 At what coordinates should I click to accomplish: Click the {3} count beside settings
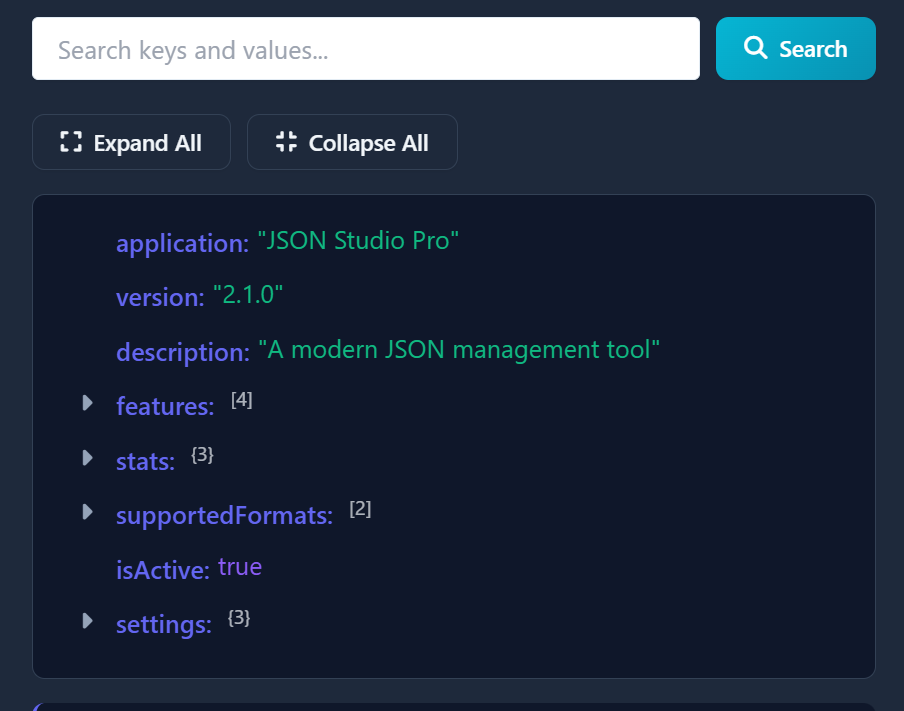(239, 618)
